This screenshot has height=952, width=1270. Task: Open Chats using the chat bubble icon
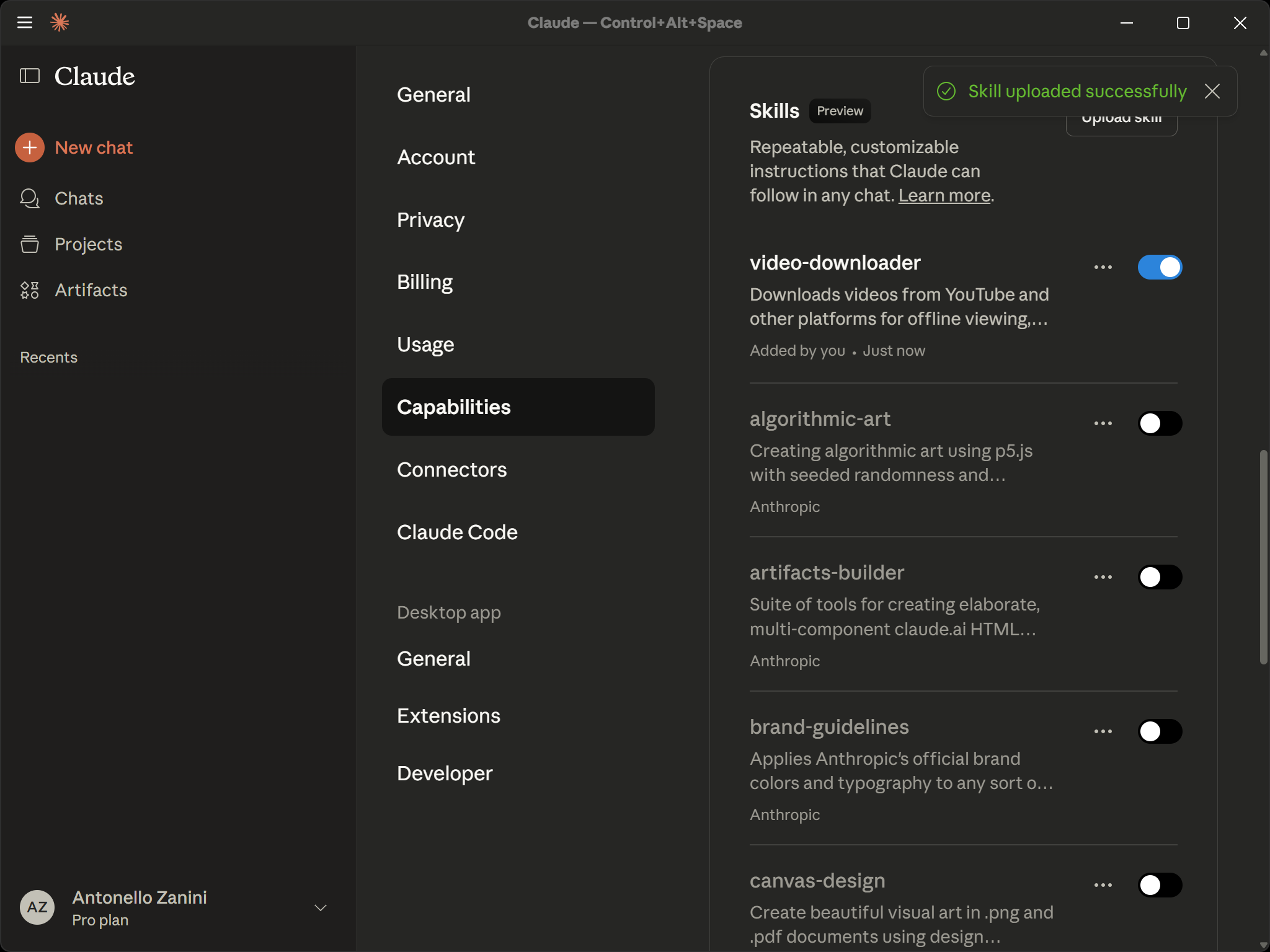click(x=29, y=198)
